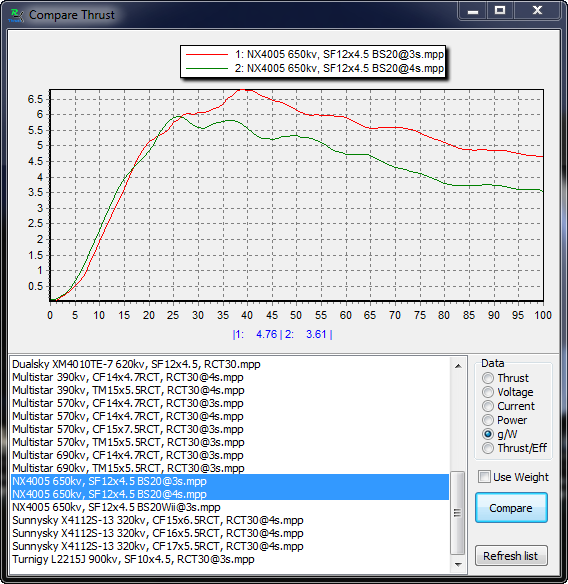Switch data to Power
Screen dimensions: 568x584
coord(488,420)
